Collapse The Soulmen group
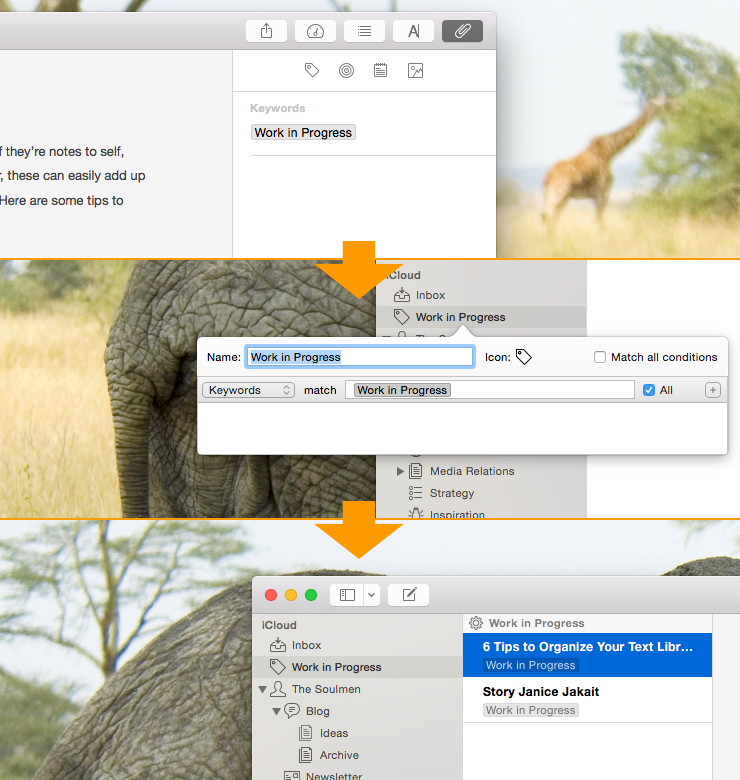This screenshot has height=780, width=740. pos(263,689)
